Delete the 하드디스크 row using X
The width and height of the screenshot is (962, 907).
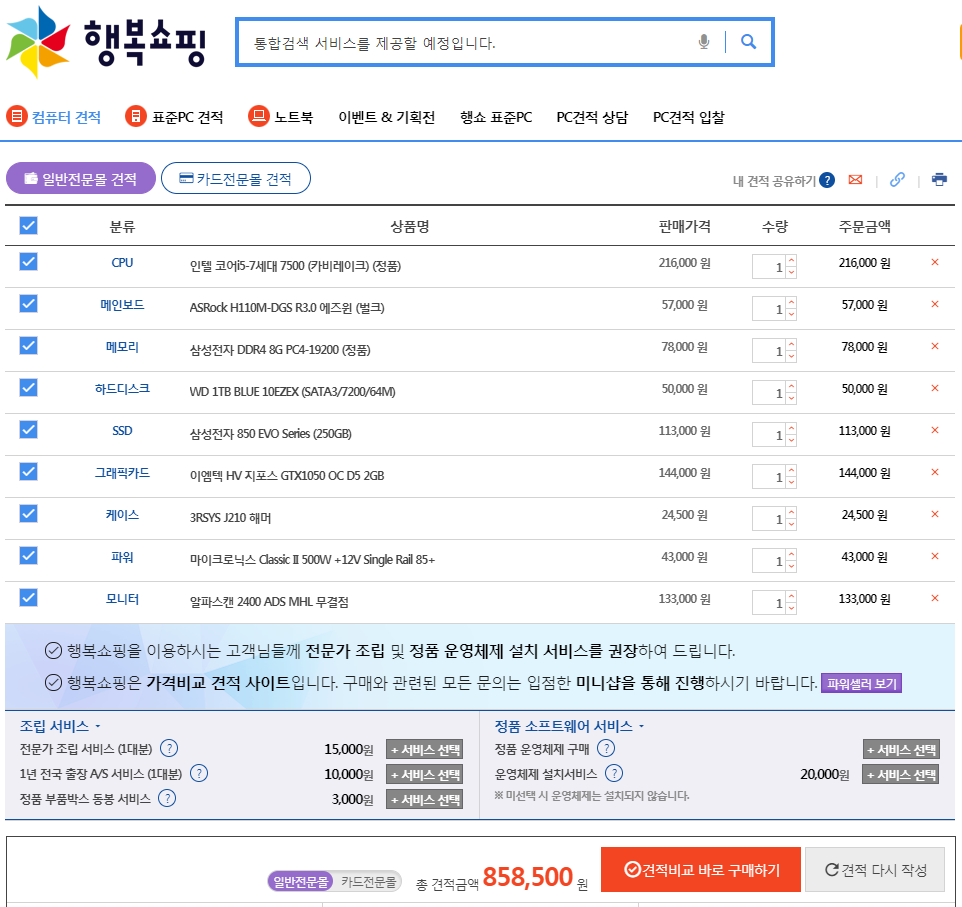point(934,388)
